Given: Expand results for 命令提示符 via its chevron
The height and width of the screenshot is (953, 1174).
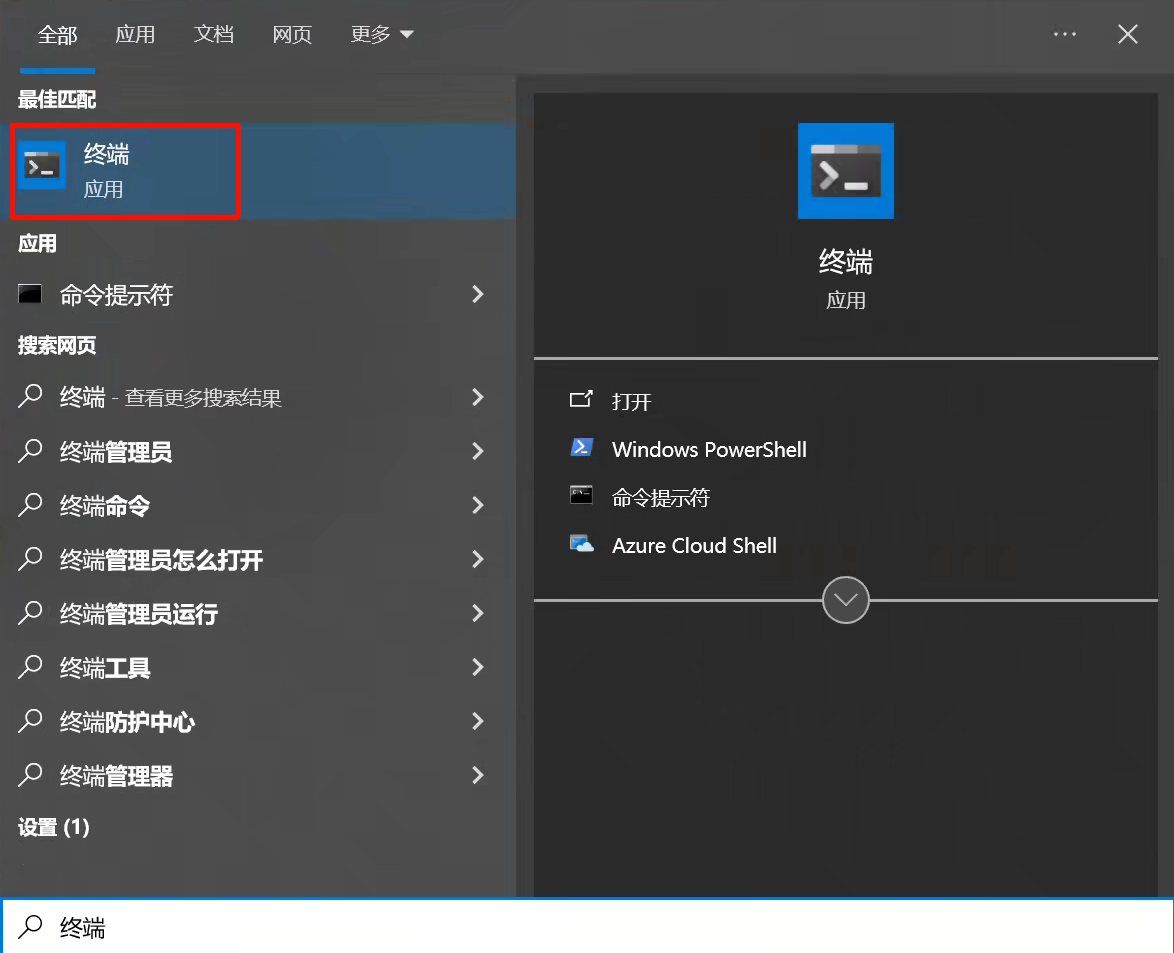Looking at the screenshot, I should pyautogui.click(x=478, y=294).
